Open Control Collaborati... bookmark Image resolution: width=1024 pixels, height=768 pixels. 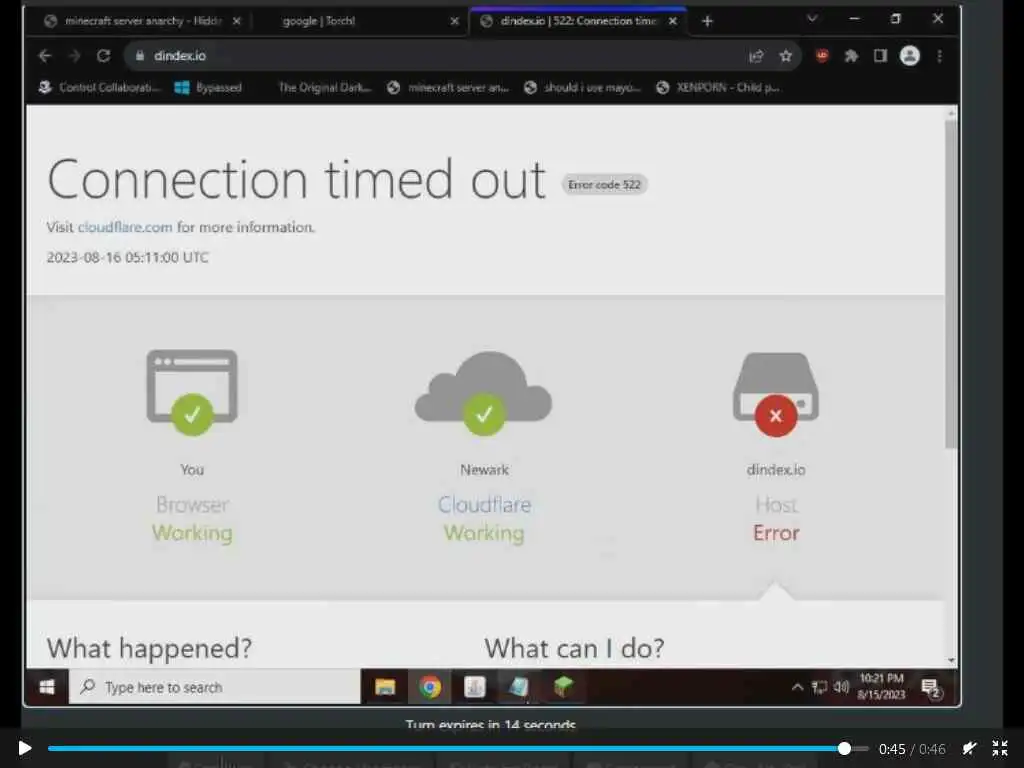(x=99, y=87)
